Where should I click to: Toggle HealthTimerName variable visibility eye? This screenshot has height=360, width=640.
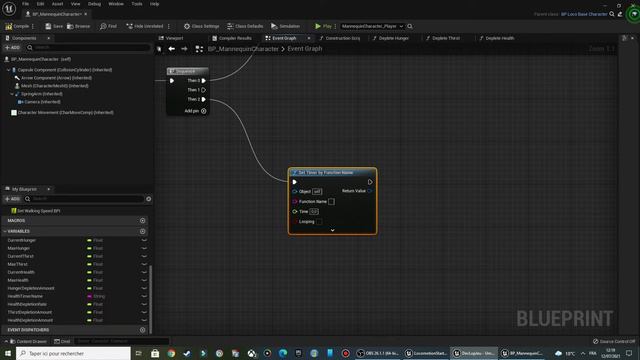(144, 296)
